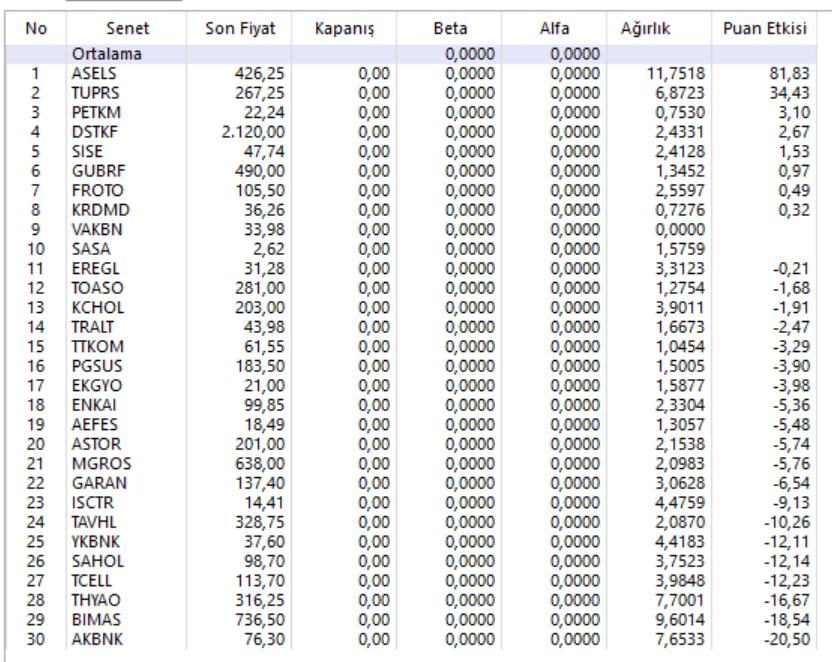Select the ASELS stock row
Image resolution: width=832 pixels, height=662 pixels.
[411, 73]
